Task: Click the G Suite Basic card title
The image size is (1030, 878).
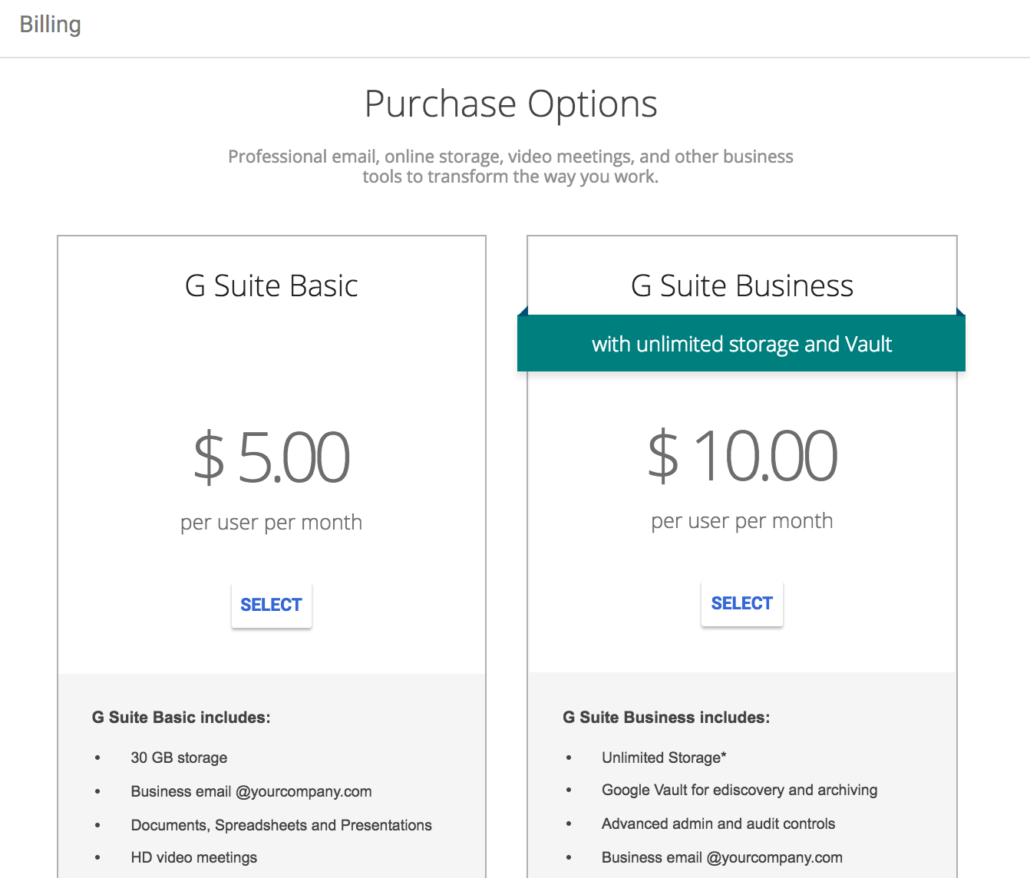Action: click(271, 286)
